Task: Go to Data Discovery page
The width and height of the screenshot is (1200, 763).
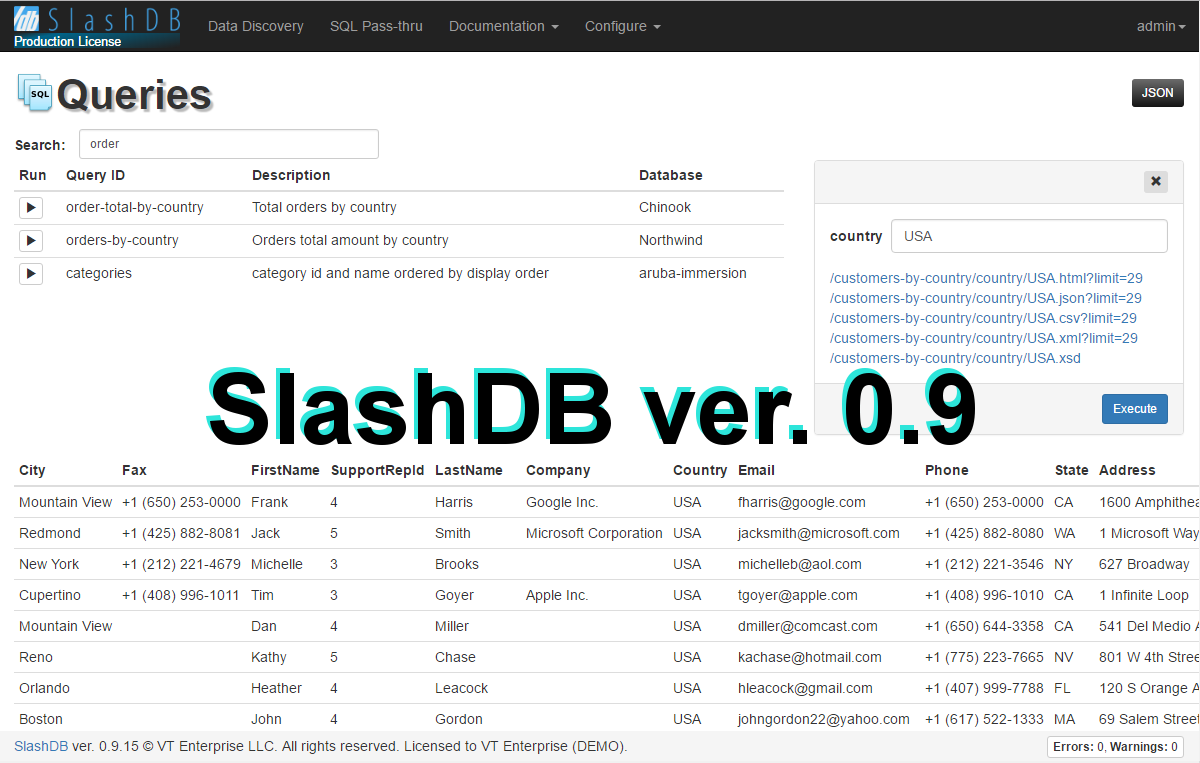Action: point(256,27)
